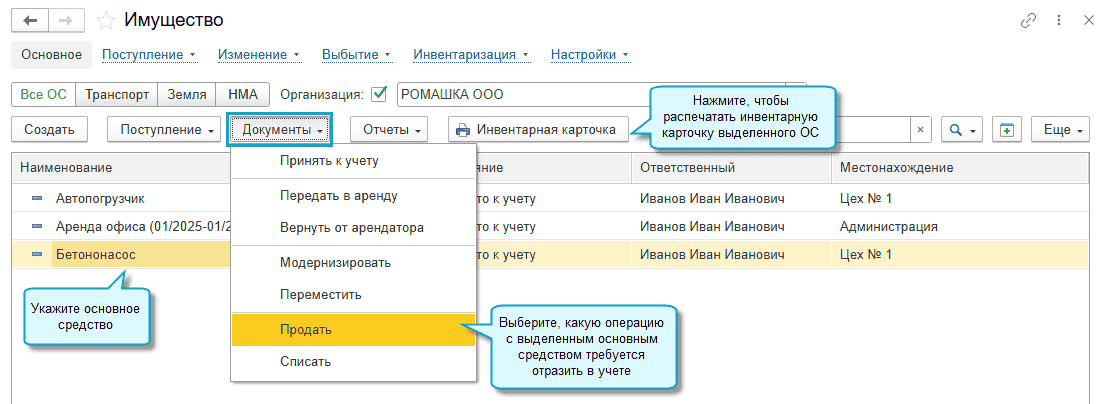Open the Еще dropdown menu
The image size is (1110, 404).
tap(1064, 130)
